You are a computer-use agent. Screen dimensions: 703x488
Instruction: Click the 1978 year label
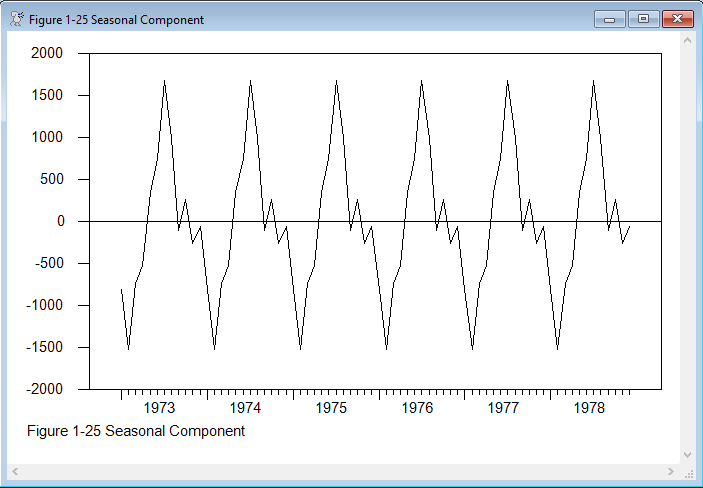589,408
